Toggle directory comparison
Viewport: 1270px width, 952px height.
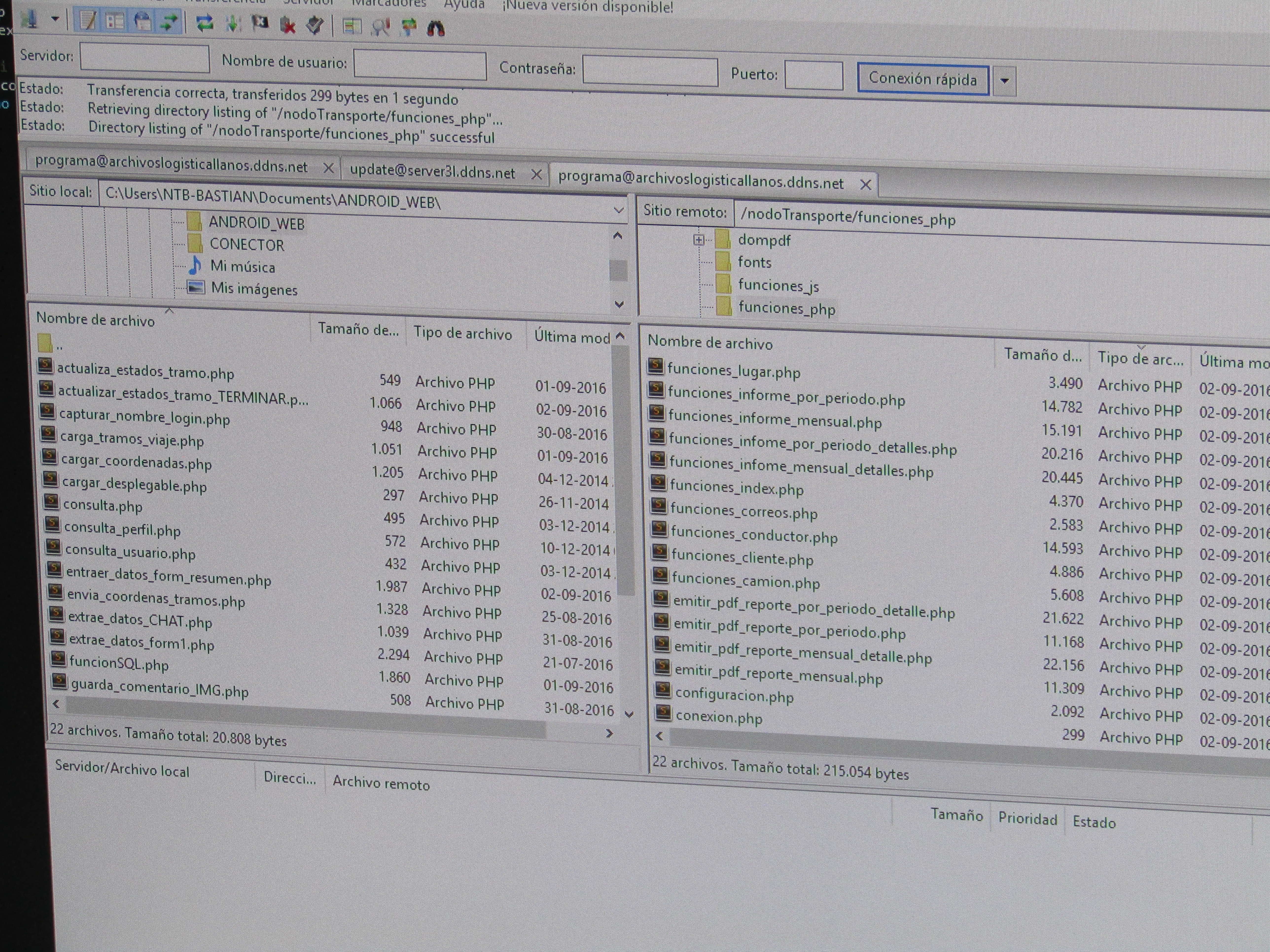click(380, 27)
